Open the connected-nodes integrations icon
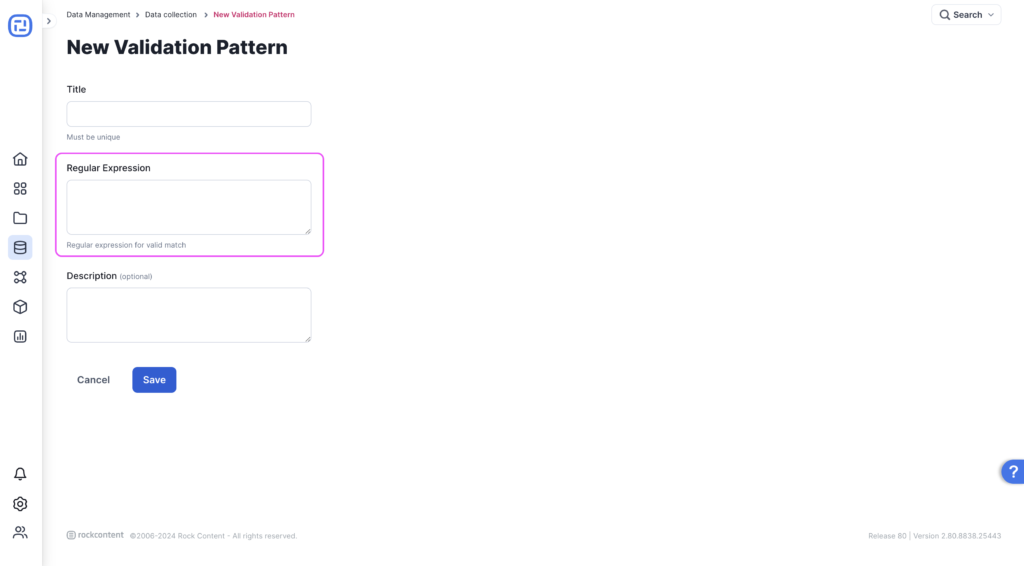Image resolution: width=1024 pixels, height=566 pixels. (x=20, y=277)
